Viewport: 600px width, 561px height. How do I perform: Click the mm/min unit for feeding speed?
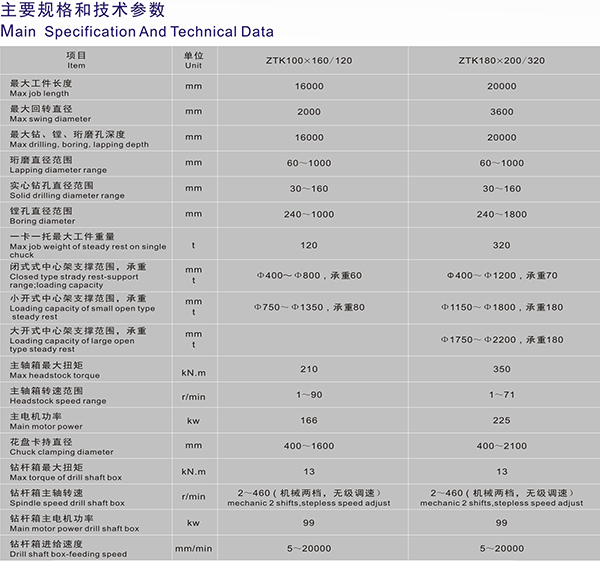coord(193,549)
